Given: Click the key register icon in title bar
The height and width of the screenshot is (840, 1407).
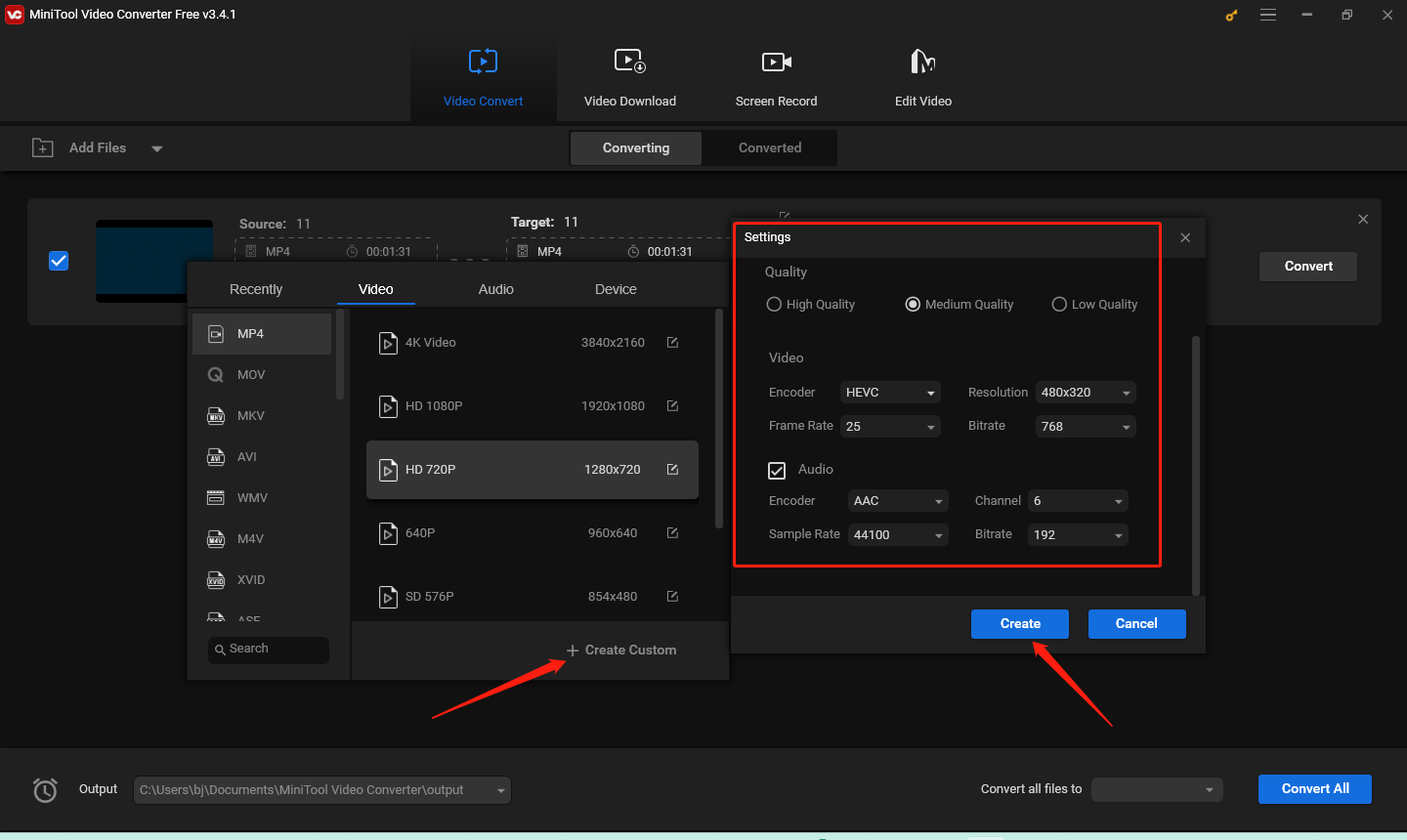Looking at the screenshot, I should click(1231, 15).
